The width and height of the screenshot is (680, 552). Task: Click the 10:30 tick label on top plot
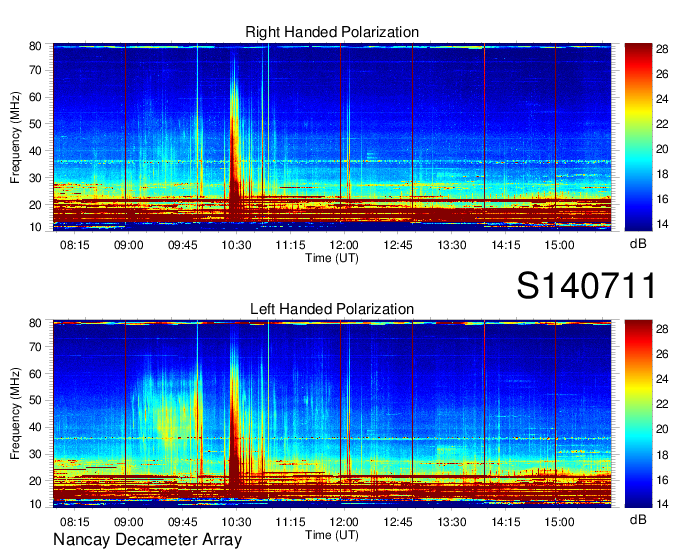(236, 245)
